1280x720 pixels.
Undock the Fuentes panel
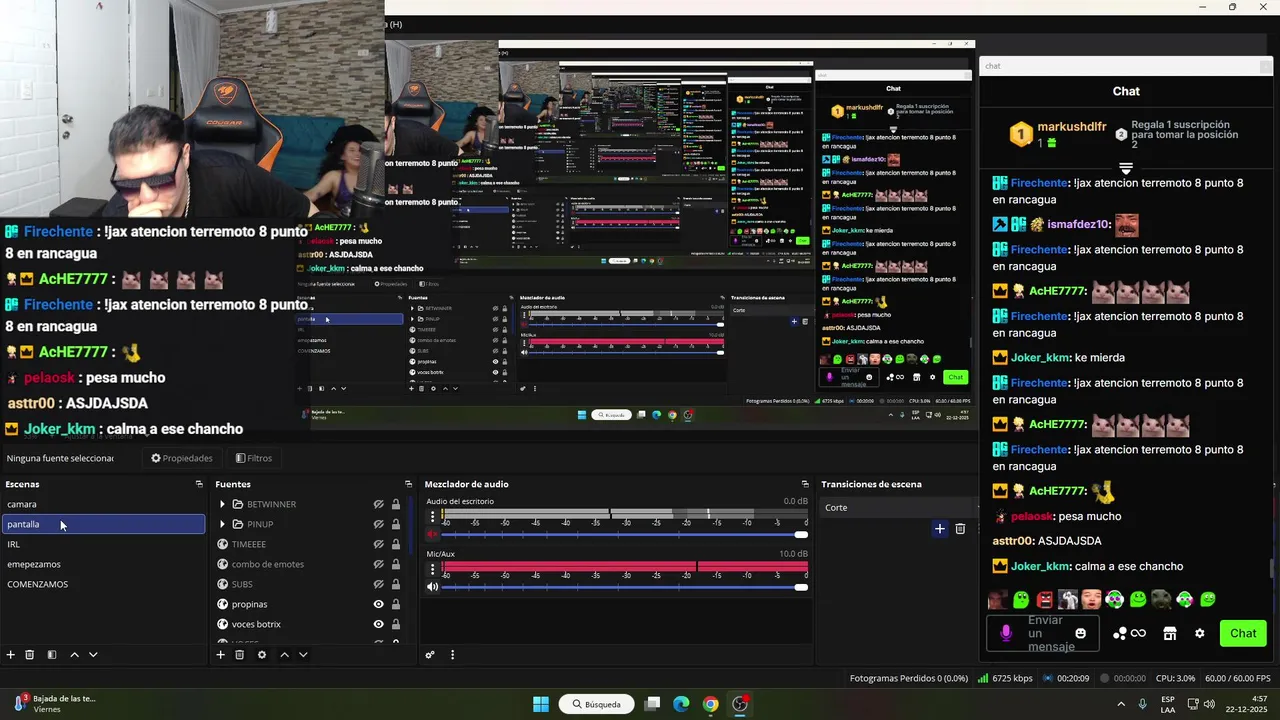408,484
